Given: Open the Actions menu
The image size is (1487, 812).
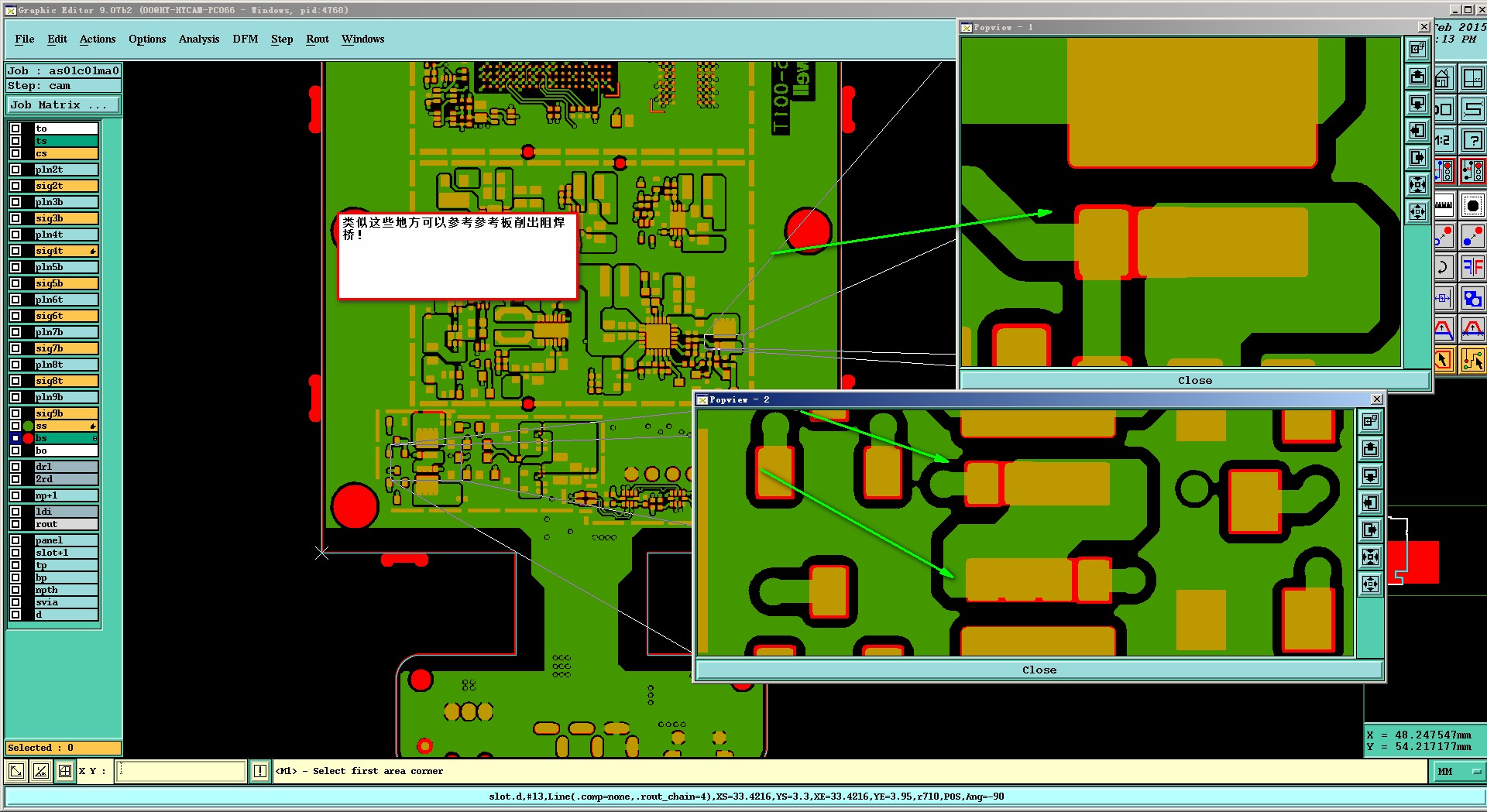Looking at the screenshot, I should [98, 39].
